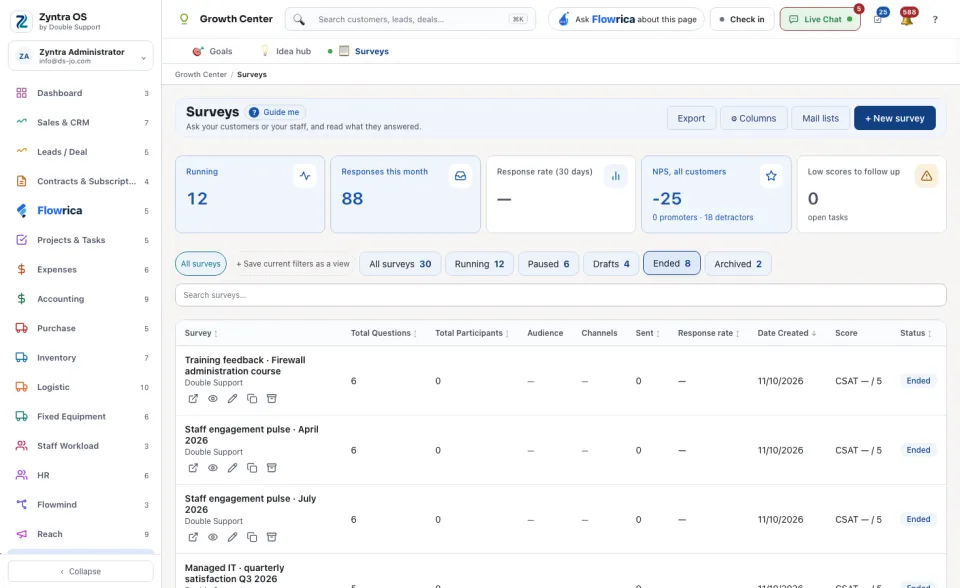Viewport: 960px width, 588px height.
Task: Switch to the Idea hub tab
Action: (x=286, y=51)
